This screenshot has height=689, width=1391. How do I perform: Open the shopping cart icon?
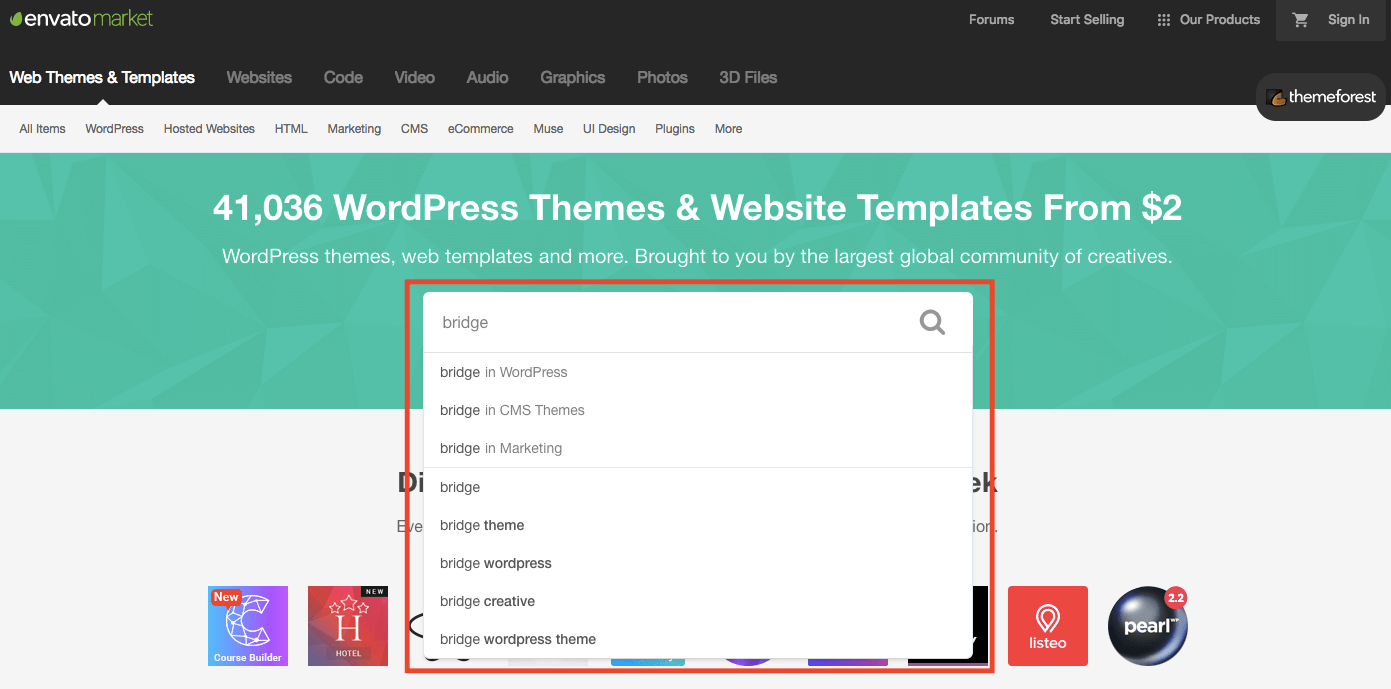point(1300,20)
